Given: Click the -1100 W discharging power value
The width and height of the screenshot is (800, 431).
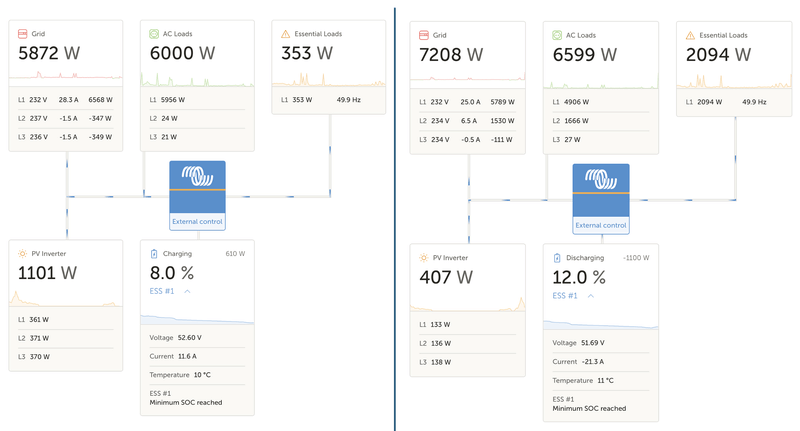Looking at the screenshot, I should (x=636, y=258).
